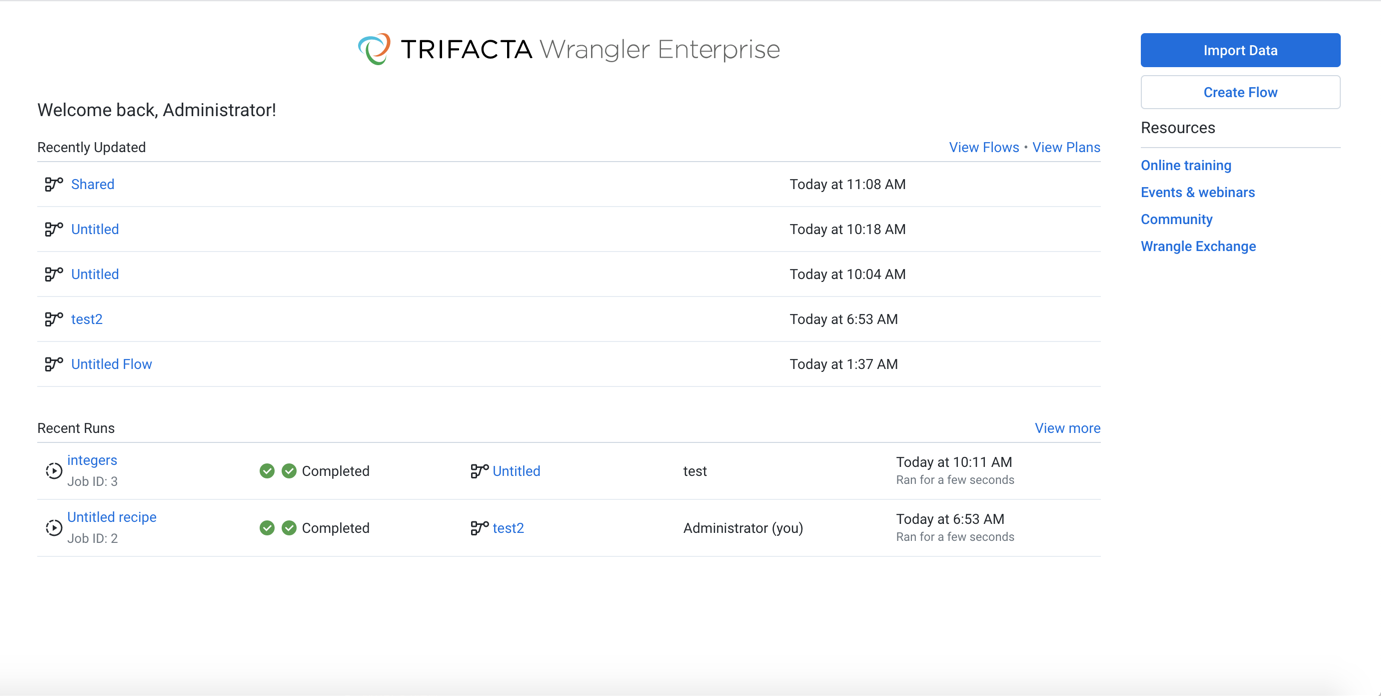Click flow icon beside Untitled in Recent Runs
Screen dimensions: 1381x696
(x=480, y=471)
